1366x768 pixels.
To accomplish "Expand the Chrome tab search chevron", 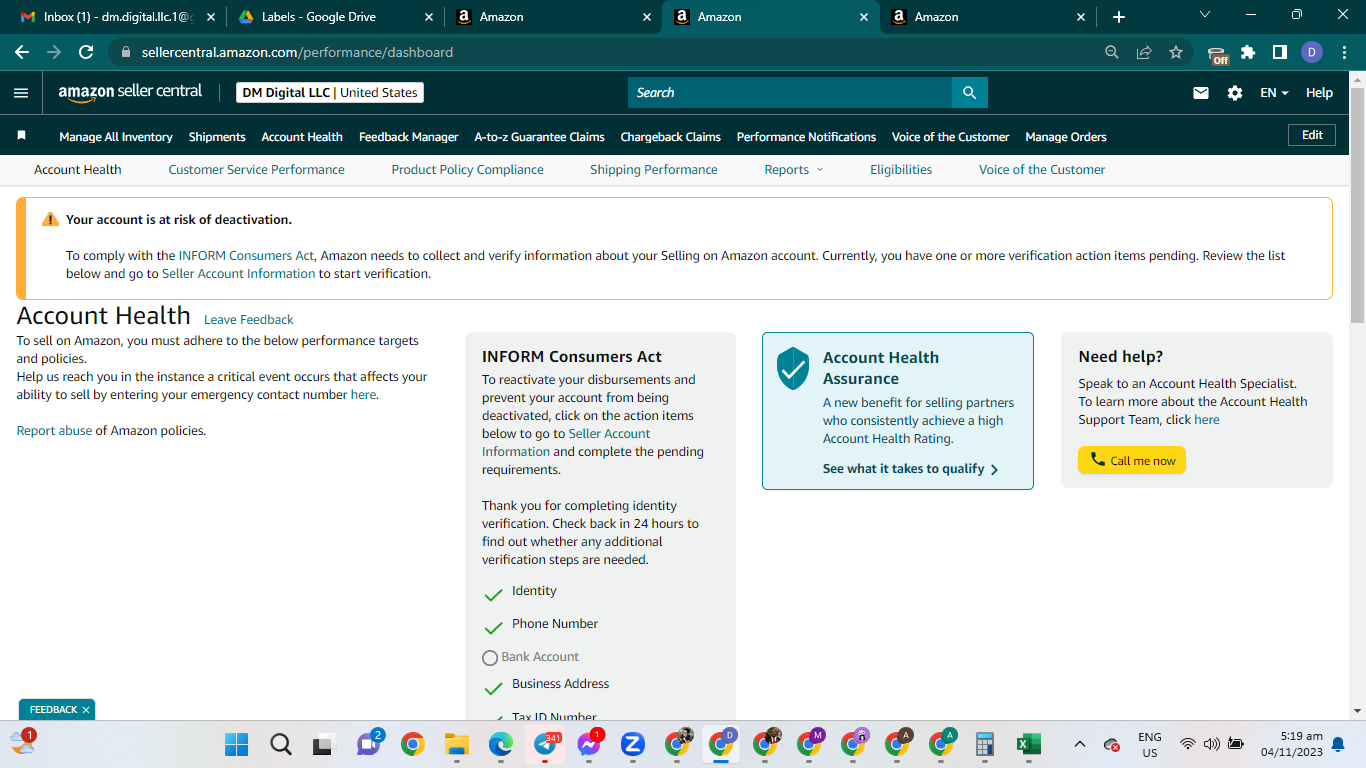I will coord(1204,15).
